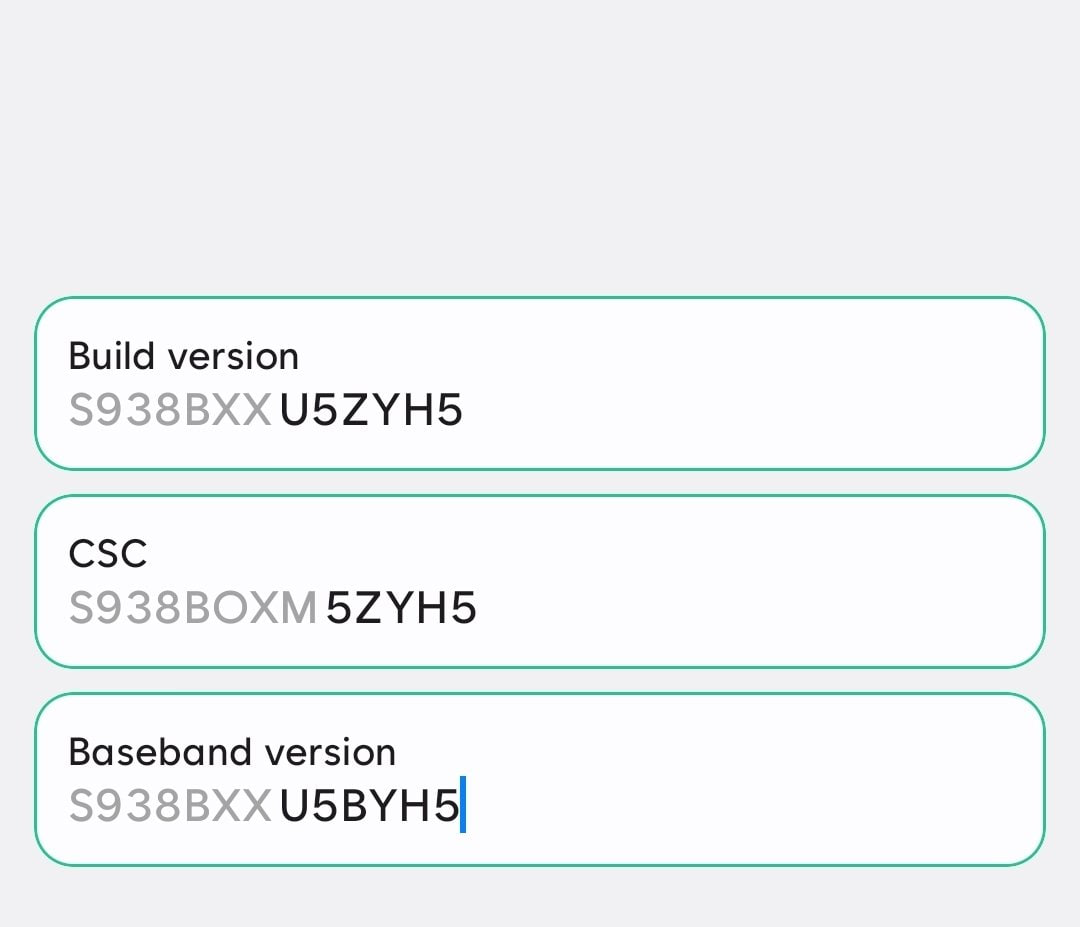Click the Build version input field
This screenshot has width=1080, height=927.
coord(540,383)
